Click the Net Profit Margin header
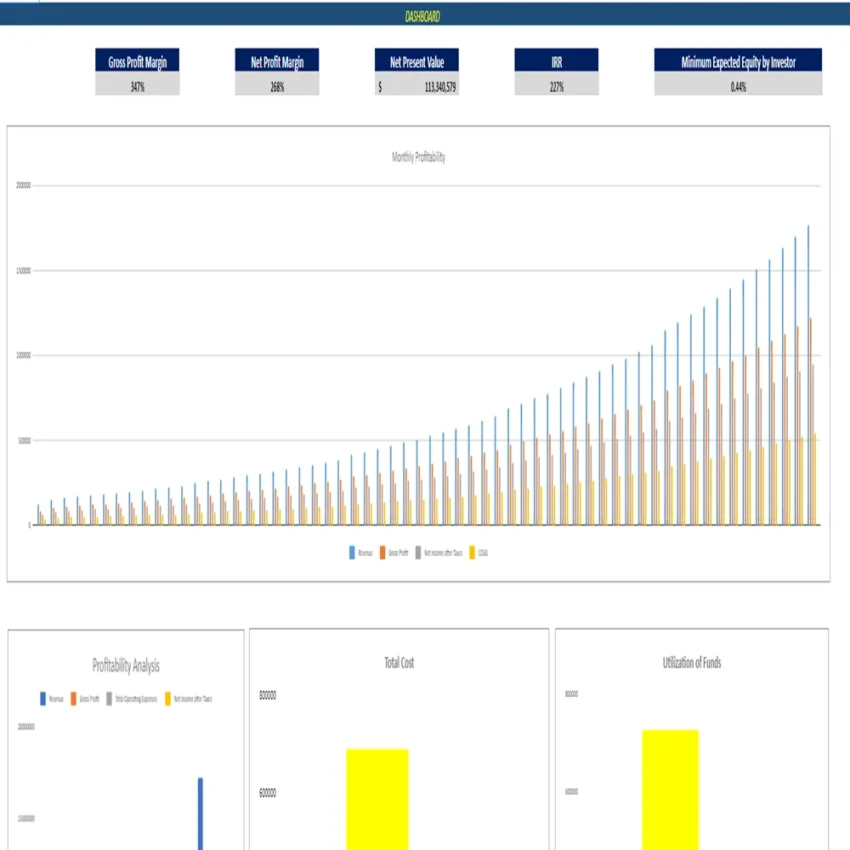850x850 pixels. 277,62
